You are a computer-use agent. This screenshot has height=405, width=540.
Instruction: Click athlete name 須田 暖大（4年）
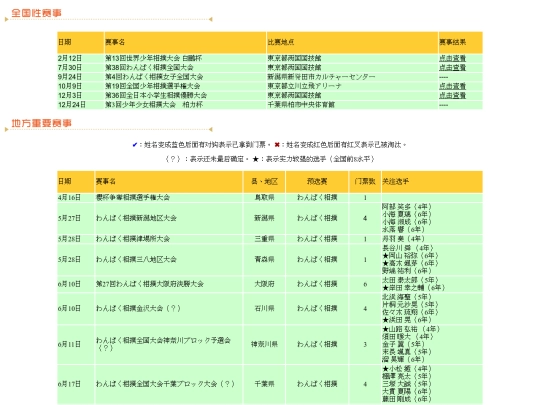(408, 337)
